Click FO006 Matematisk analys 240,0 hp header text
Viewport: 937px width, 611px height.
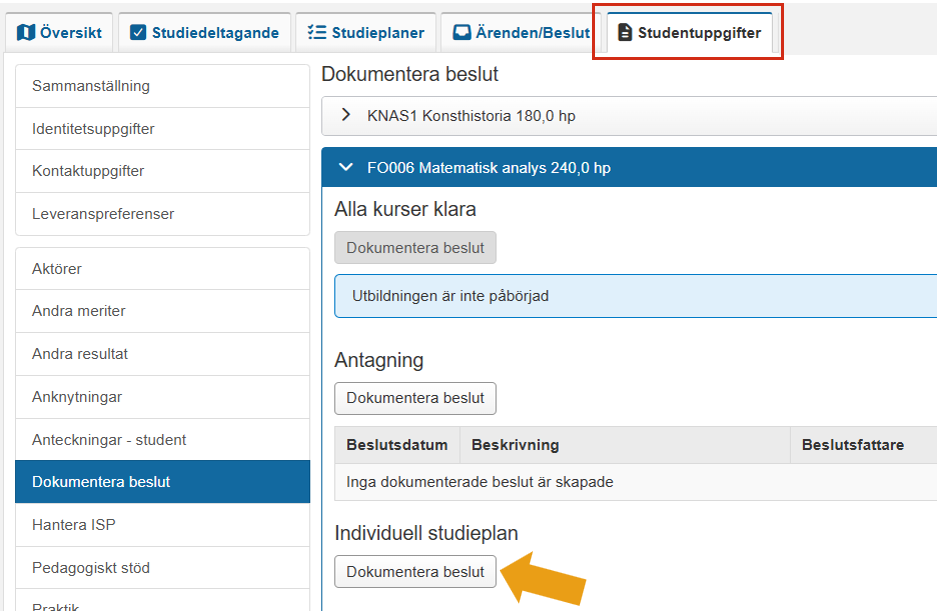click(489, 168)
